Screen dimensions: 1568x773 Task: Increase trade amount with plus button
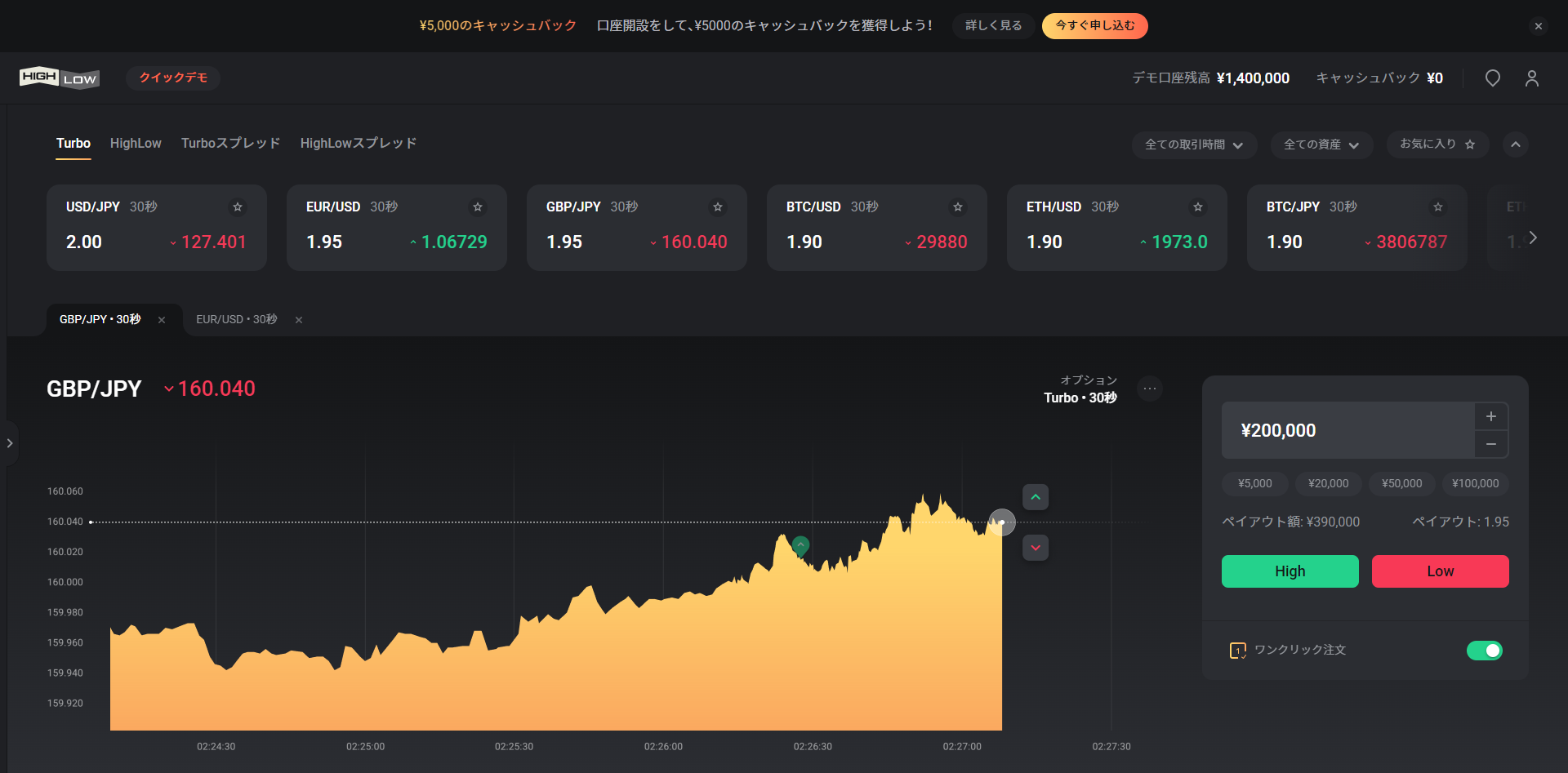pos(1491,416)
